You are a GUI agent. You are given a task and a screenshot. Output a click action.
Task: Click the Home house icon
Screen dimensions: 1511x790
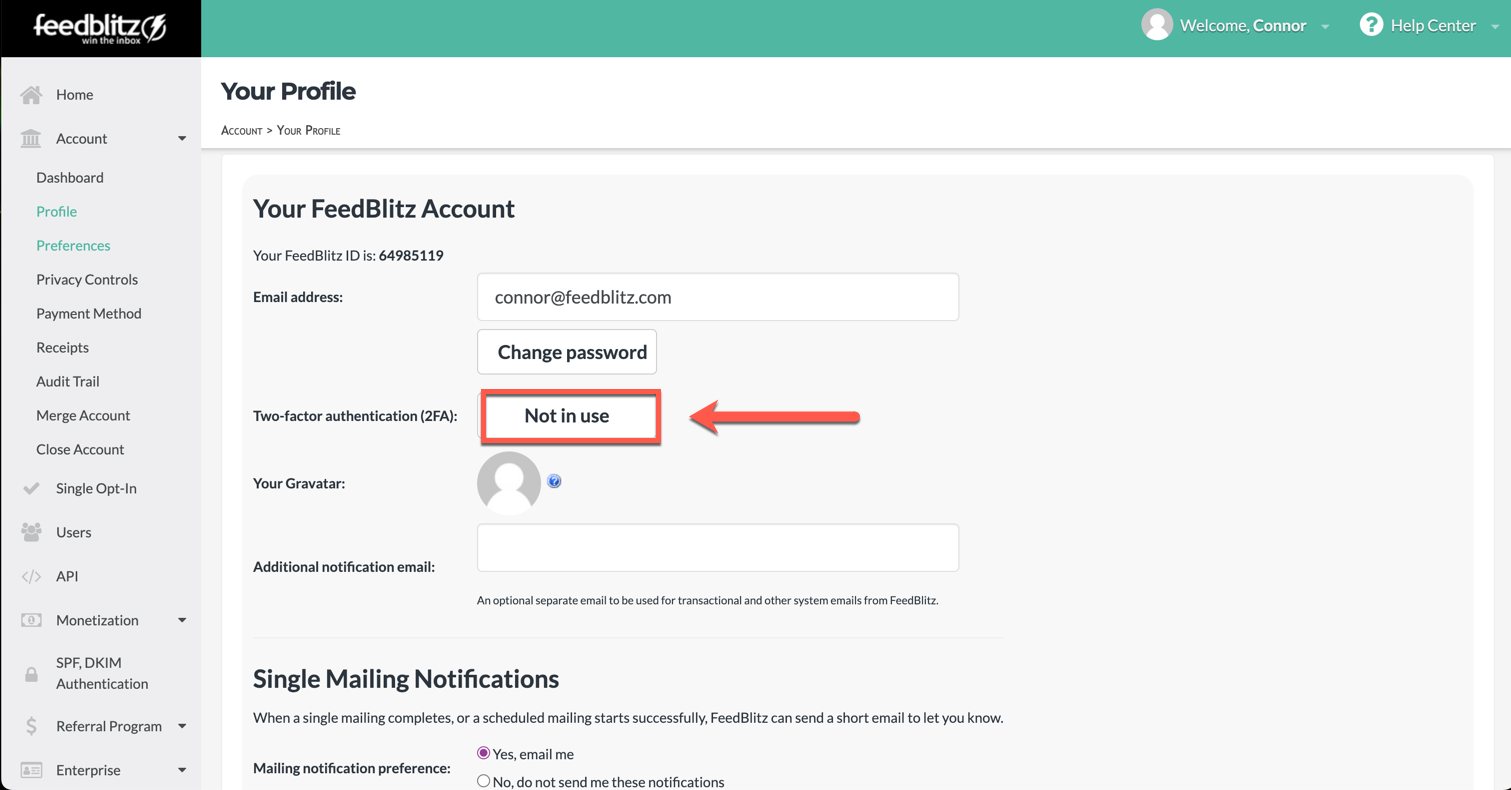[31, 95]
